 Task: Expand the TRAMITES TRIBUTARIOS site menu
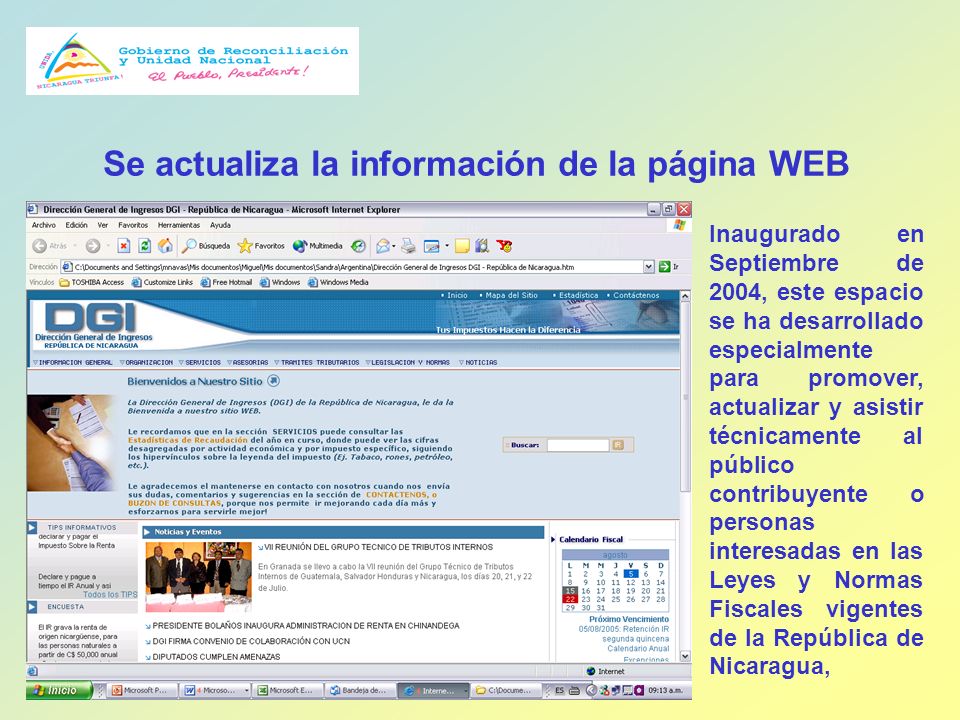pos(317,362)
